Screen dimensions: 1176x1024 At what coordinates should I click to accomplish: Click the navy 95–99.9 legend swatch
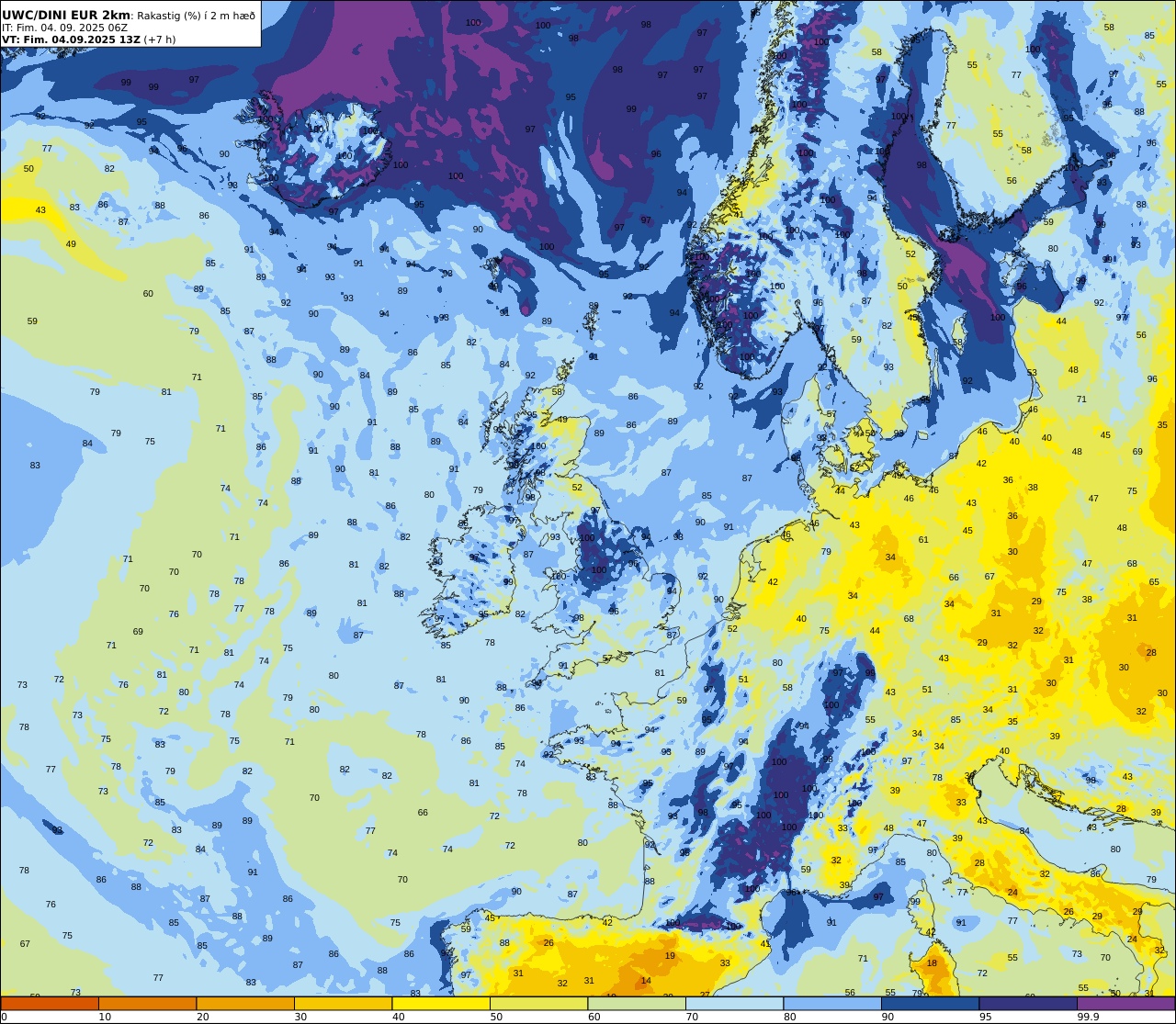(1028, 1004)
